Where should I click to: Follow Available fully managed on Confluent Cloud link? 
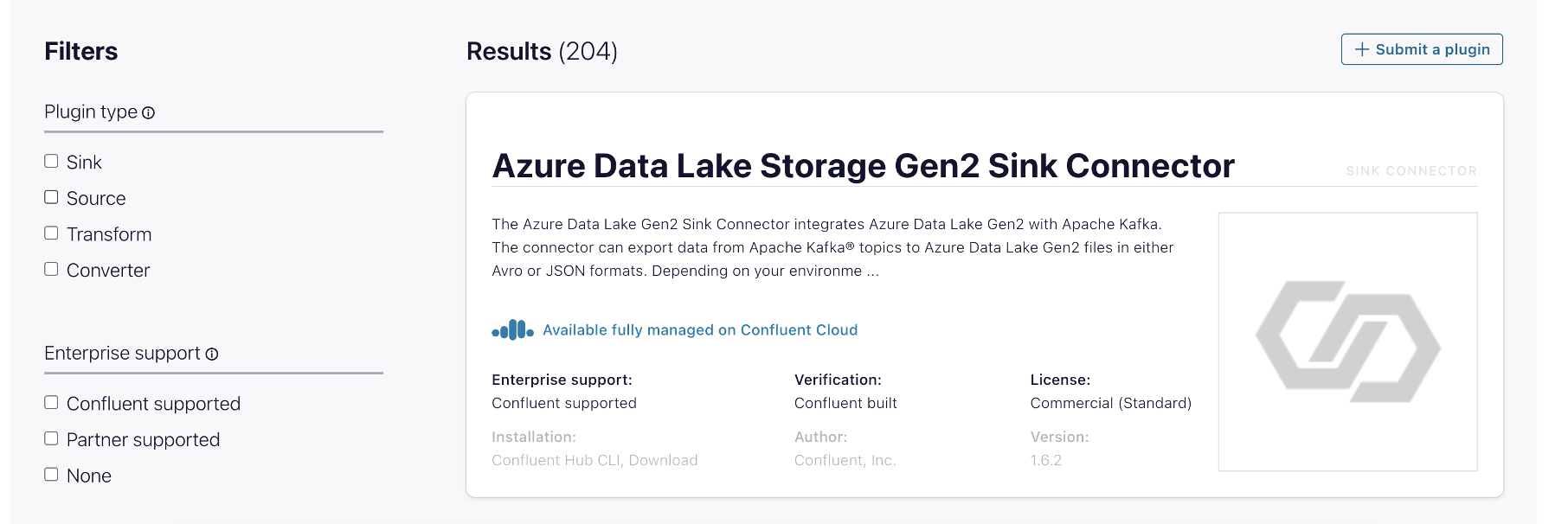pyautogui.click(x=699, y=330)
